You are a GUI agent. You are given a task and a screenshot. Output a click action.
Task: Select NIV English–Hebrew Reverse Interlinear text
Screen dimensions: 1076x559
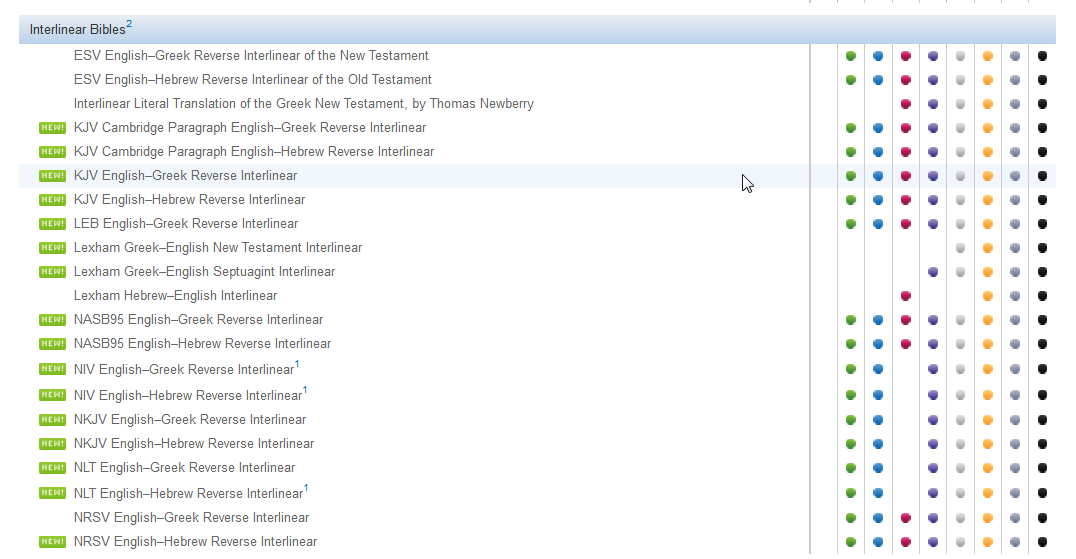tap(188, 396)
